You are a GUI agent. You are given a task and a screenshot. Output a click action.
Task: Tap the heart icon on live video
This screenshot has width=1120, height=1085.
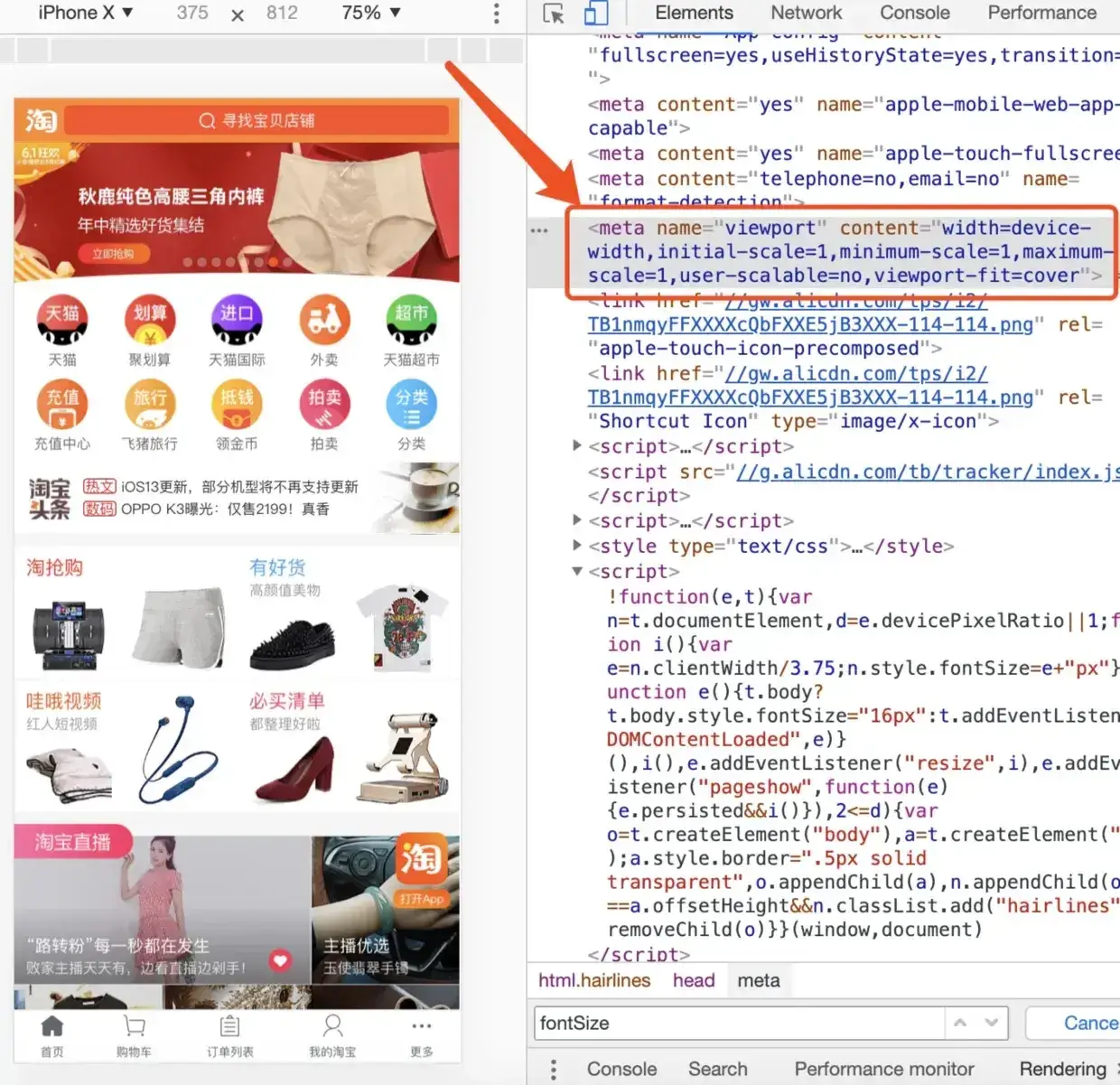tap(280, 960)
